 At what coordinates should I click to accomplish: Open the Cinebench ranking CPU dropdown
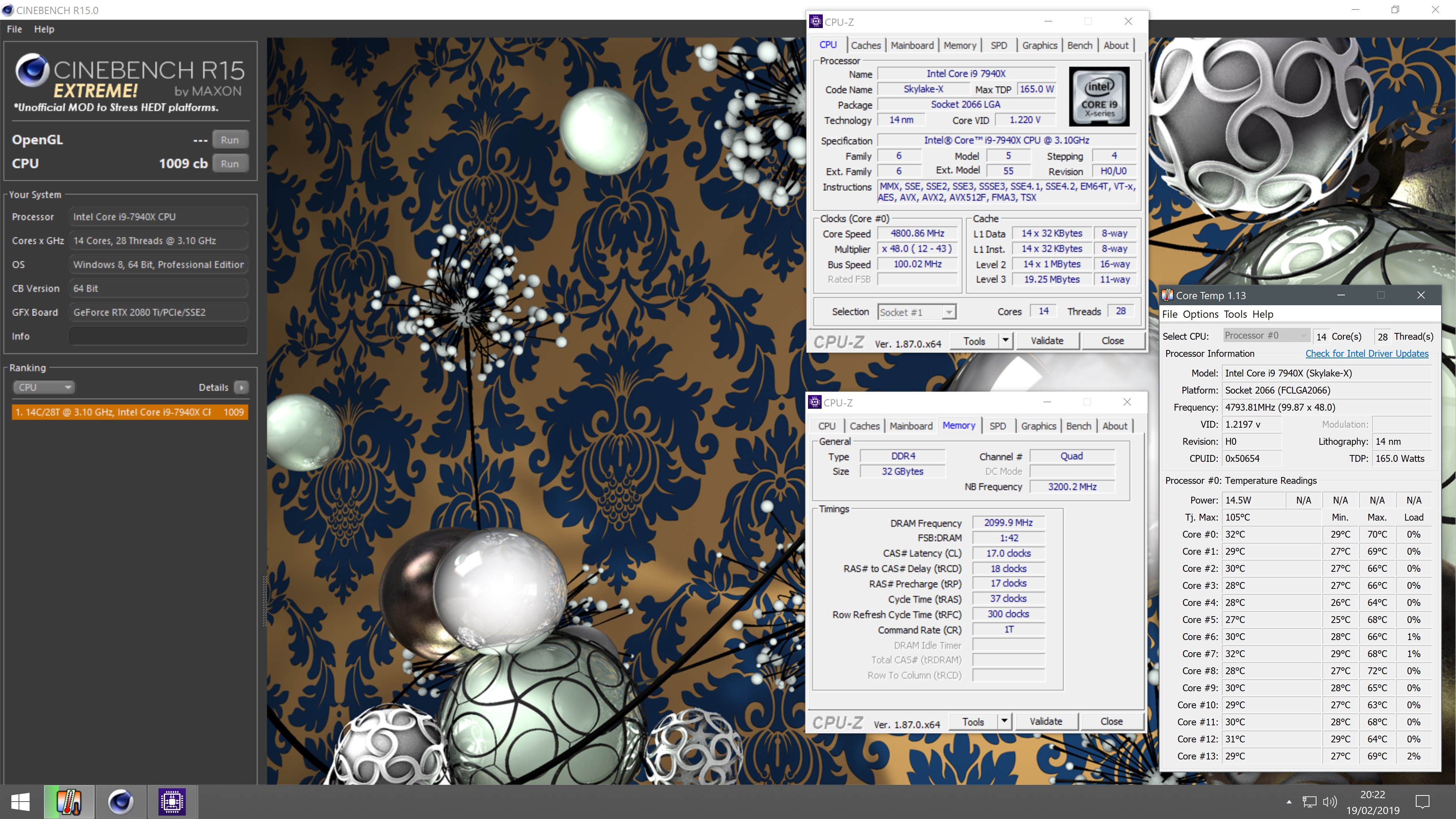click(44, 387)
